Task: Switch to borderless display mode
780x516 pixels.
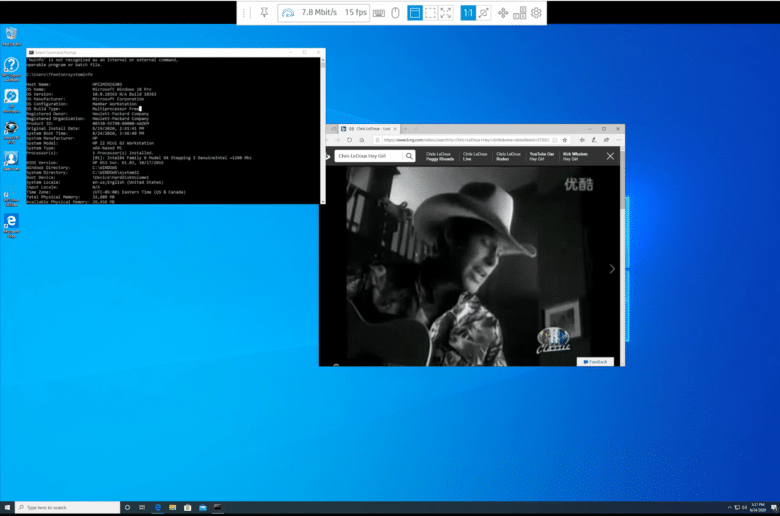Action: click(430, 12)
